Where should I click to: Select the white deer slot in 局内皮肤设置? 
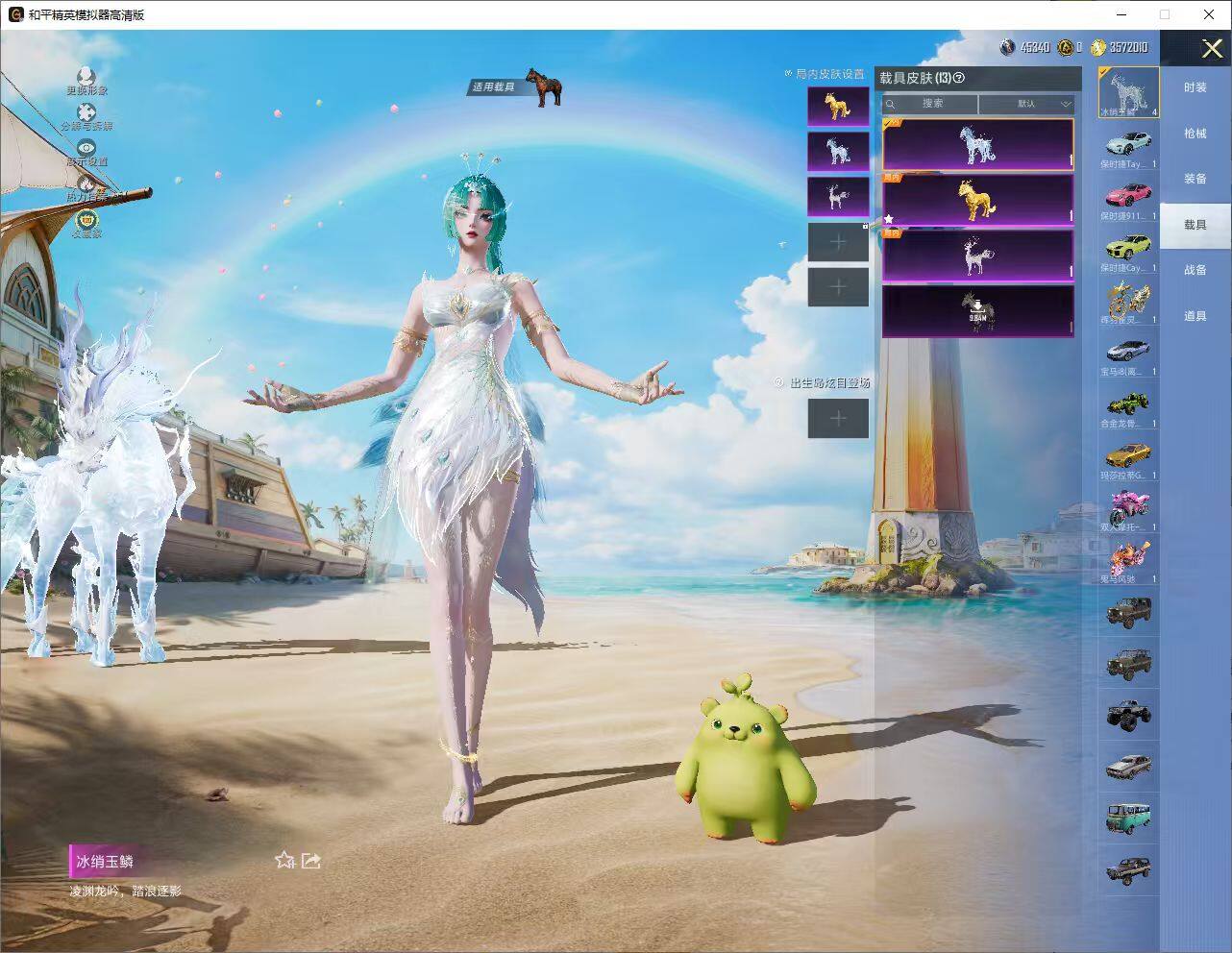[838, 197]
